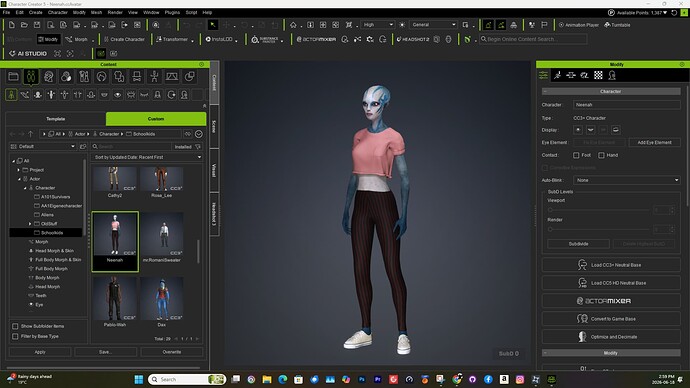Expand the Project tree folder
The image size is (690, 388).
coord(18,170)
